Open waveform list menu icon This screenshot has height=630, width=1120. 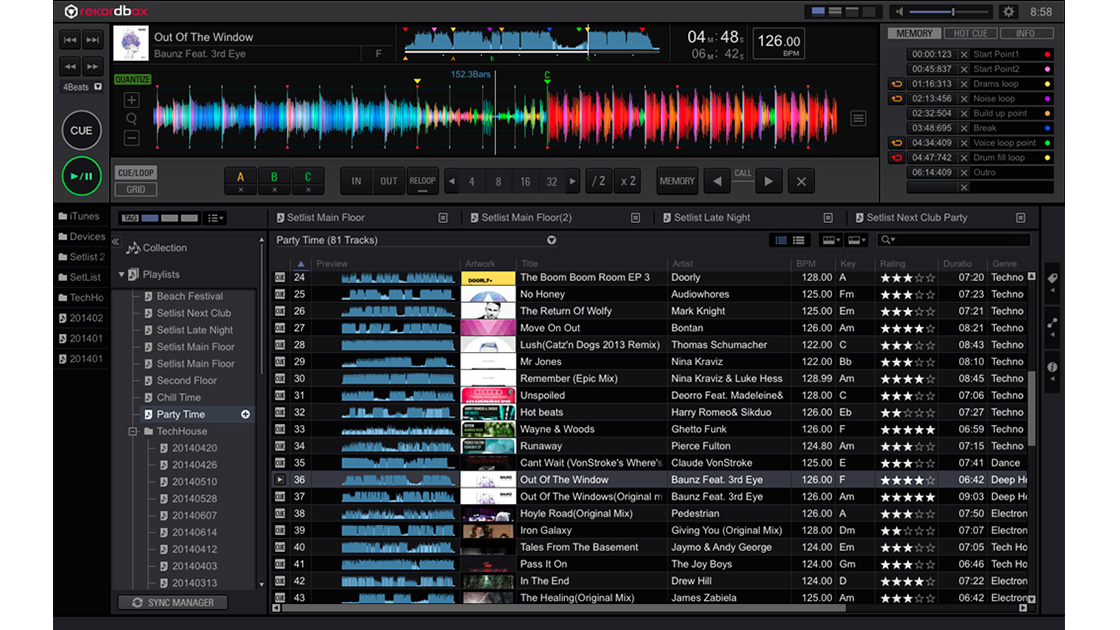[858, 119]
